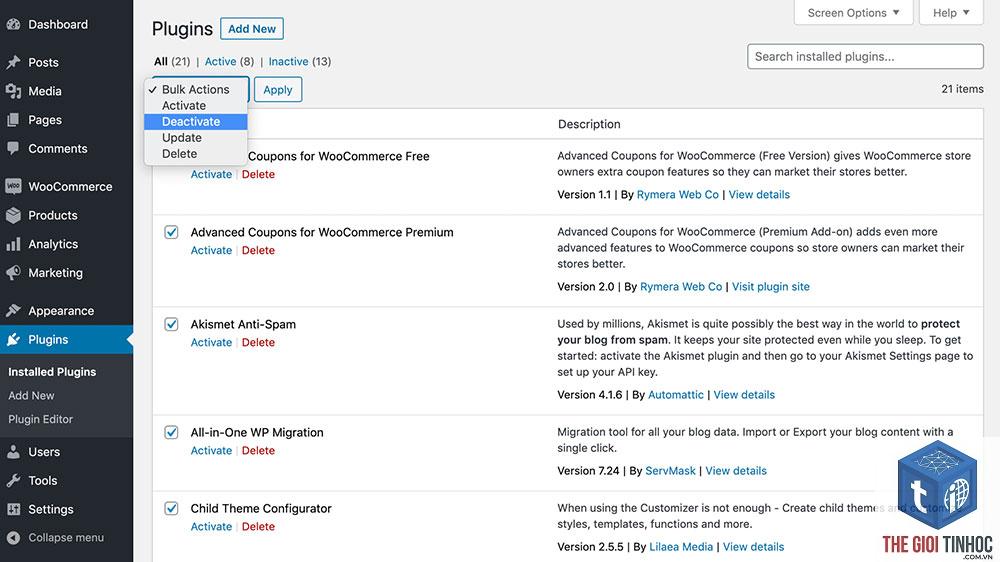
Task: Activate Advanced Coupons for WooCommerce Premium
Action: (211, 250)
